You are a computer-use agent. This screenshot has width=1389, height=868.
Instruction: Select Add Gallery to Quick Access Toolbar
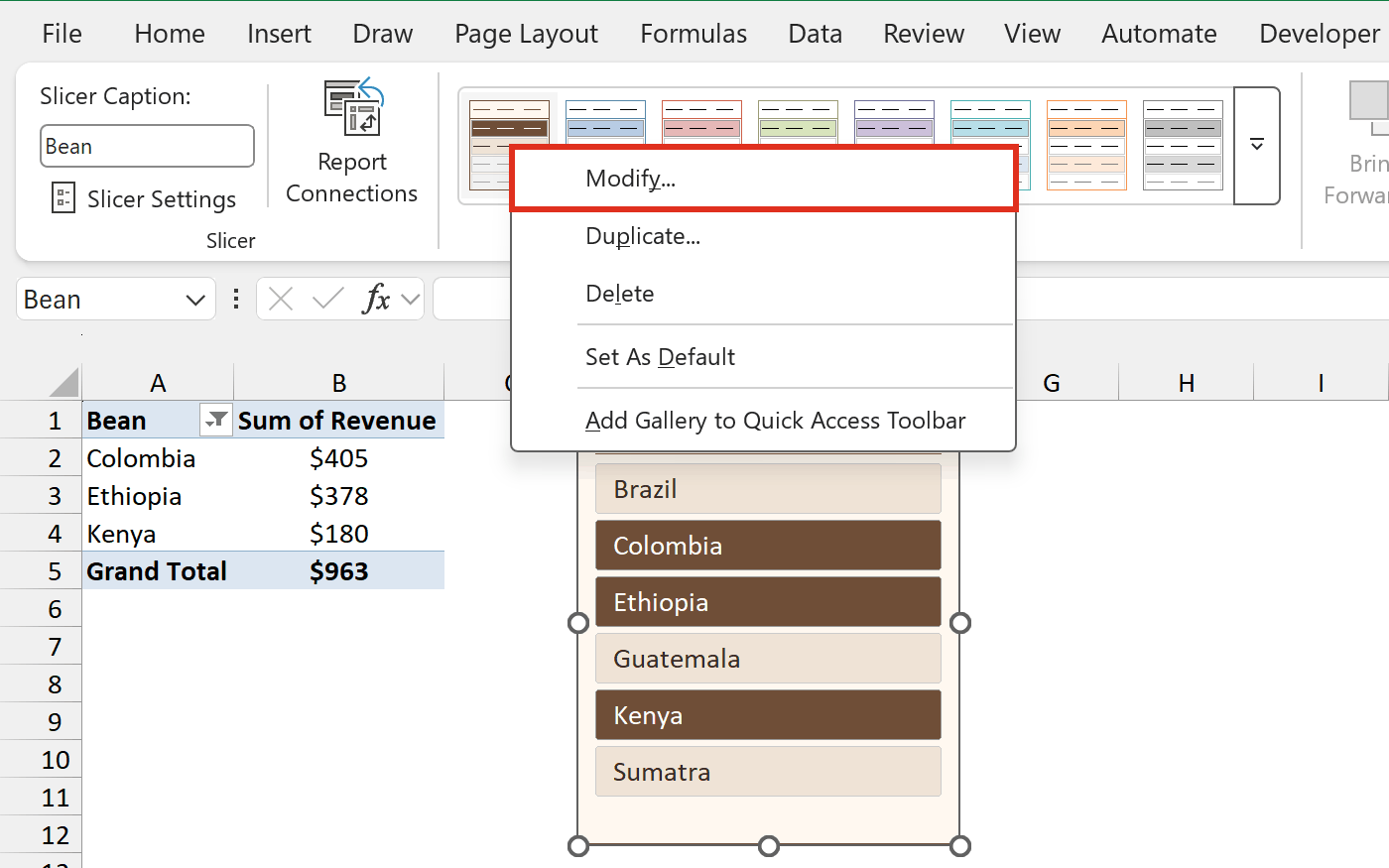click(x=764, y=421)
